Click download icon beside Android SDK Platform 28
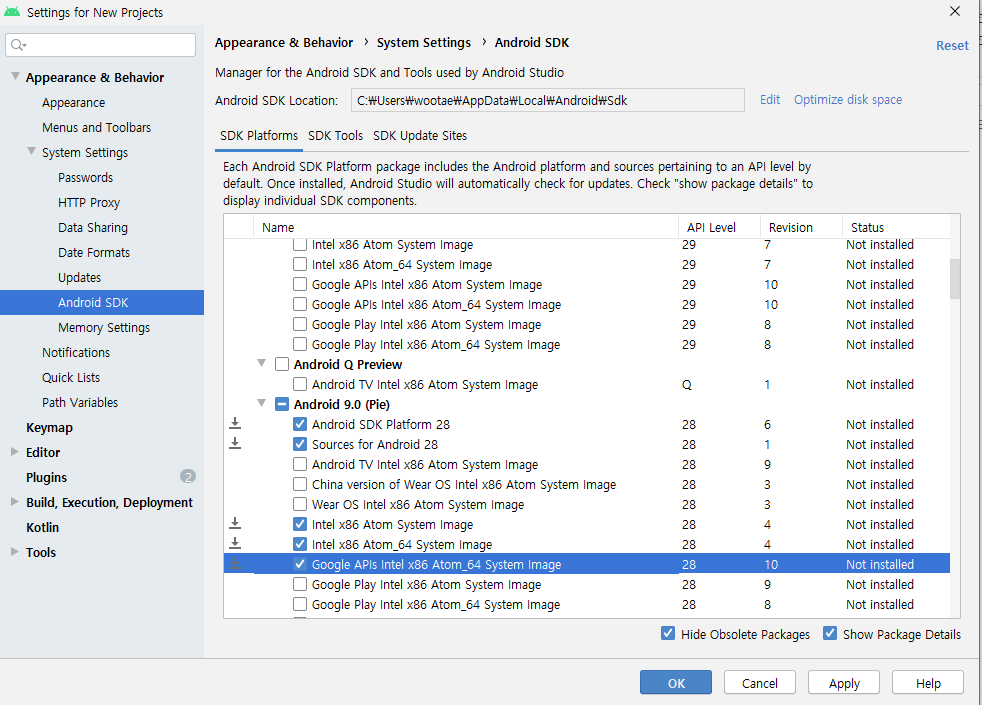This screenshot has width=982, height=705. pyautogui.click(x=235, y=423)
